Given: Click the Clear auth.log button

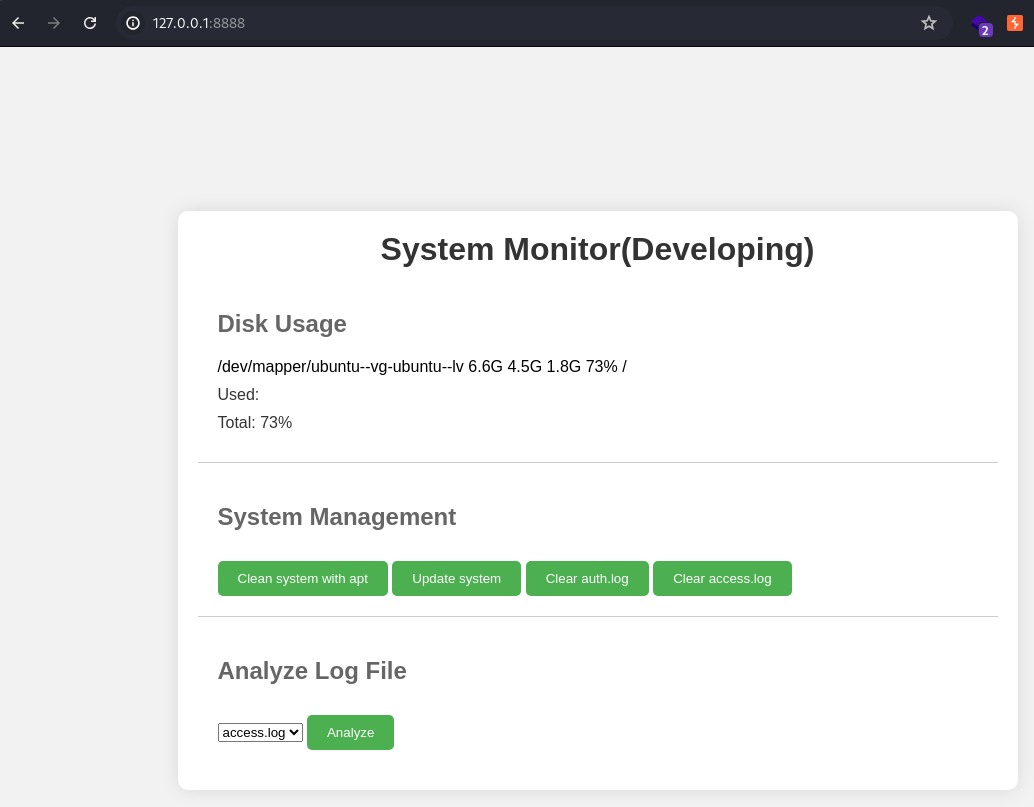Looking at the screenshot, I should [587, 578].
